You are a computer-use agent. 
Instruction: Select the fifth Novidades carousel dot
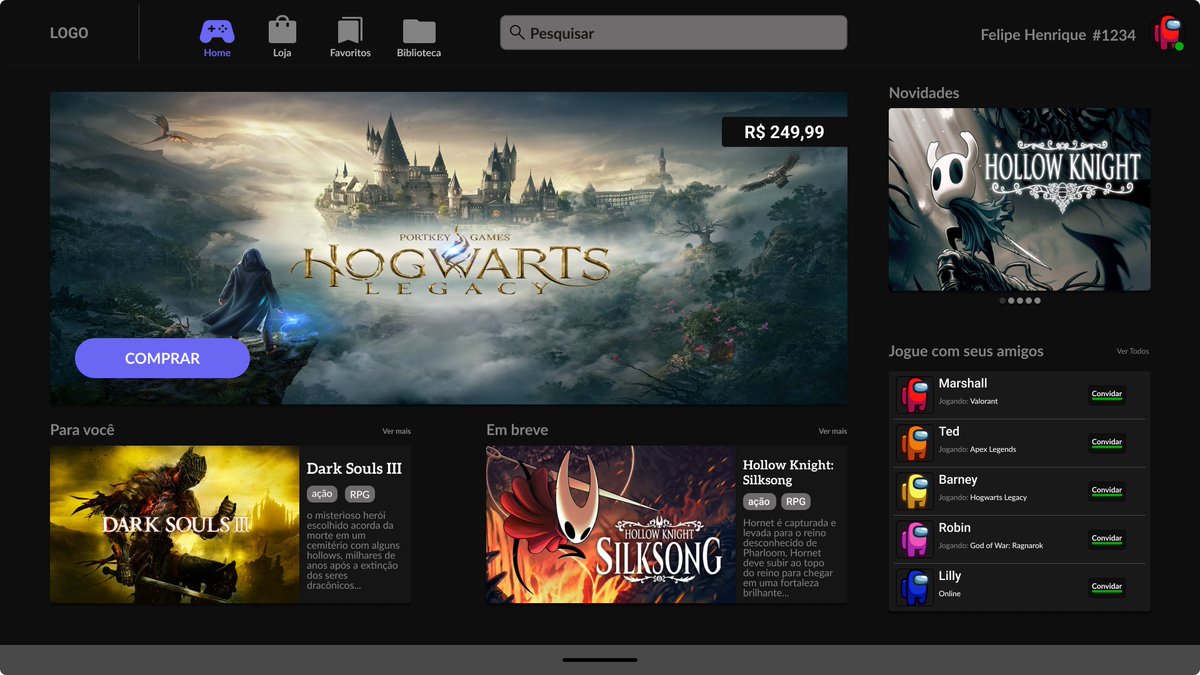[x=1037, y=300]
